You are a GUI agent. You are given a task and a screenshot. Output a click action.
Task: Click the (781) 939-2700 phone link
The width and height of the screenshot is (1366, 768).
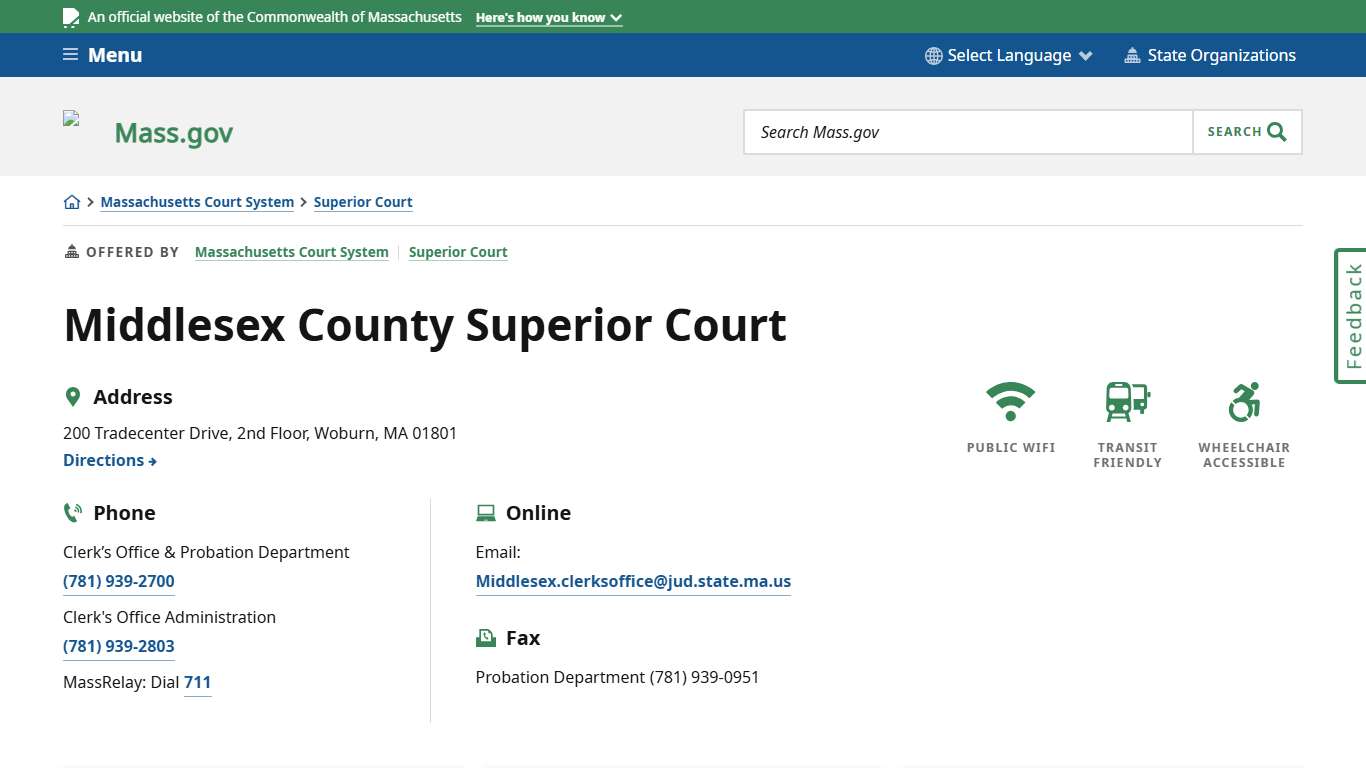point(118,581)
